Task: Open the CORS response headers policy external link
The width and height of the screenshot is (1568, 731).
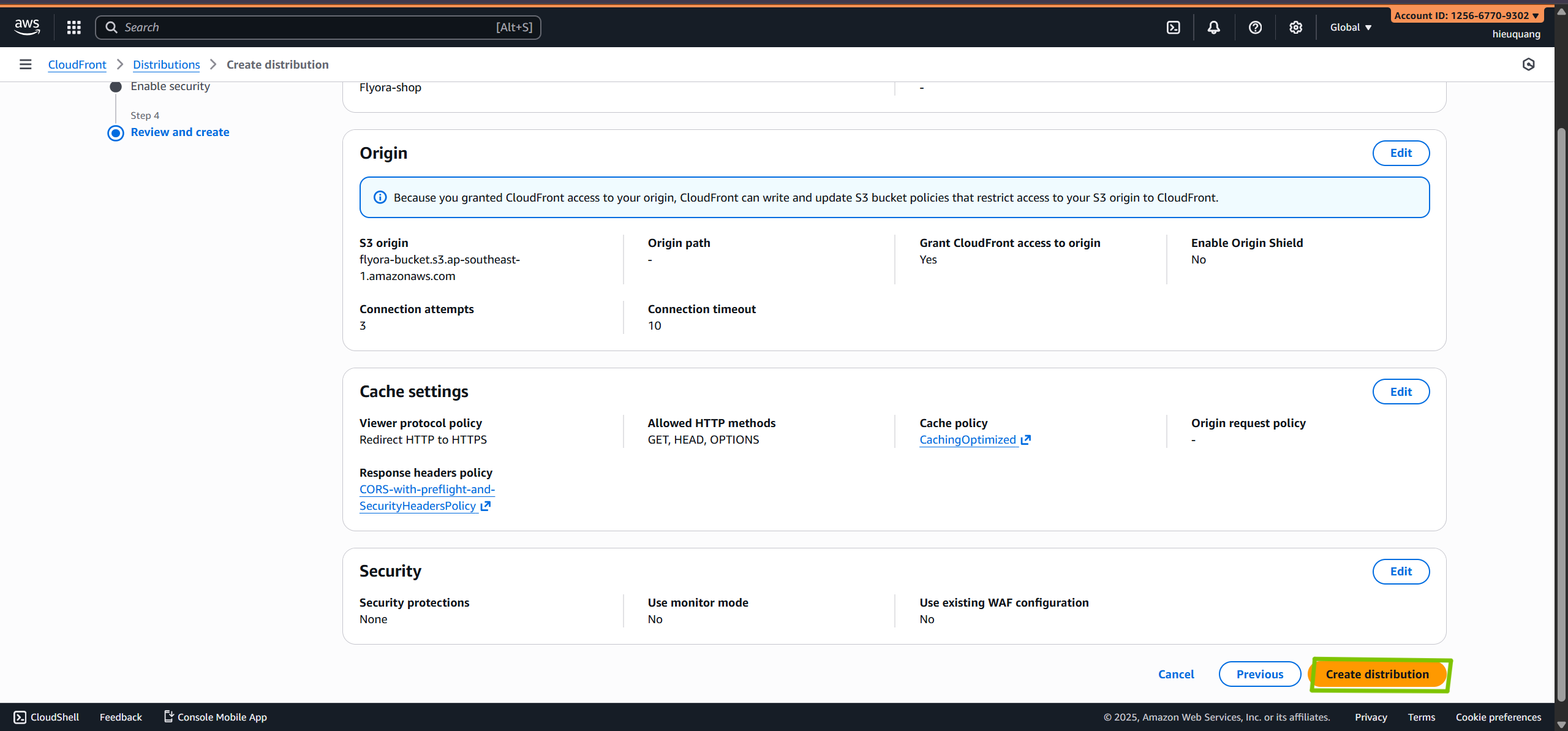Action: point(486,506)
